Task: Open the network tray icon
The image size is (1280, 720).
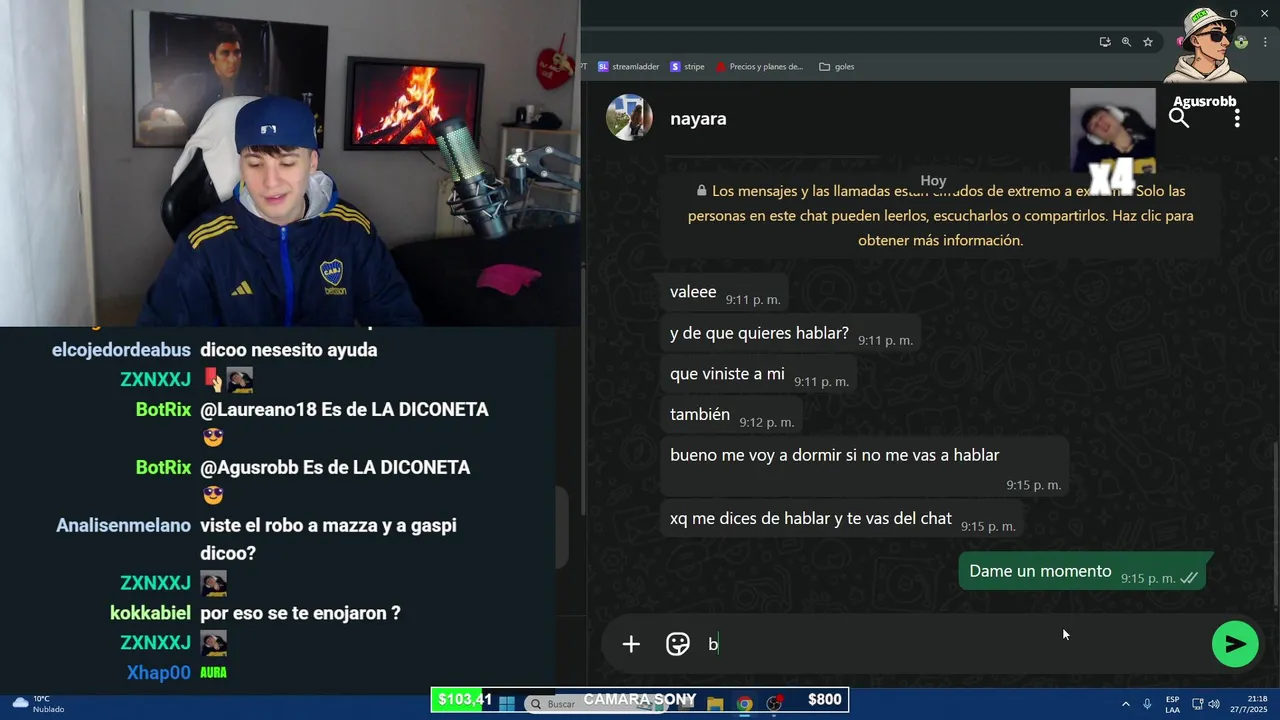Action: [1197, 704]
